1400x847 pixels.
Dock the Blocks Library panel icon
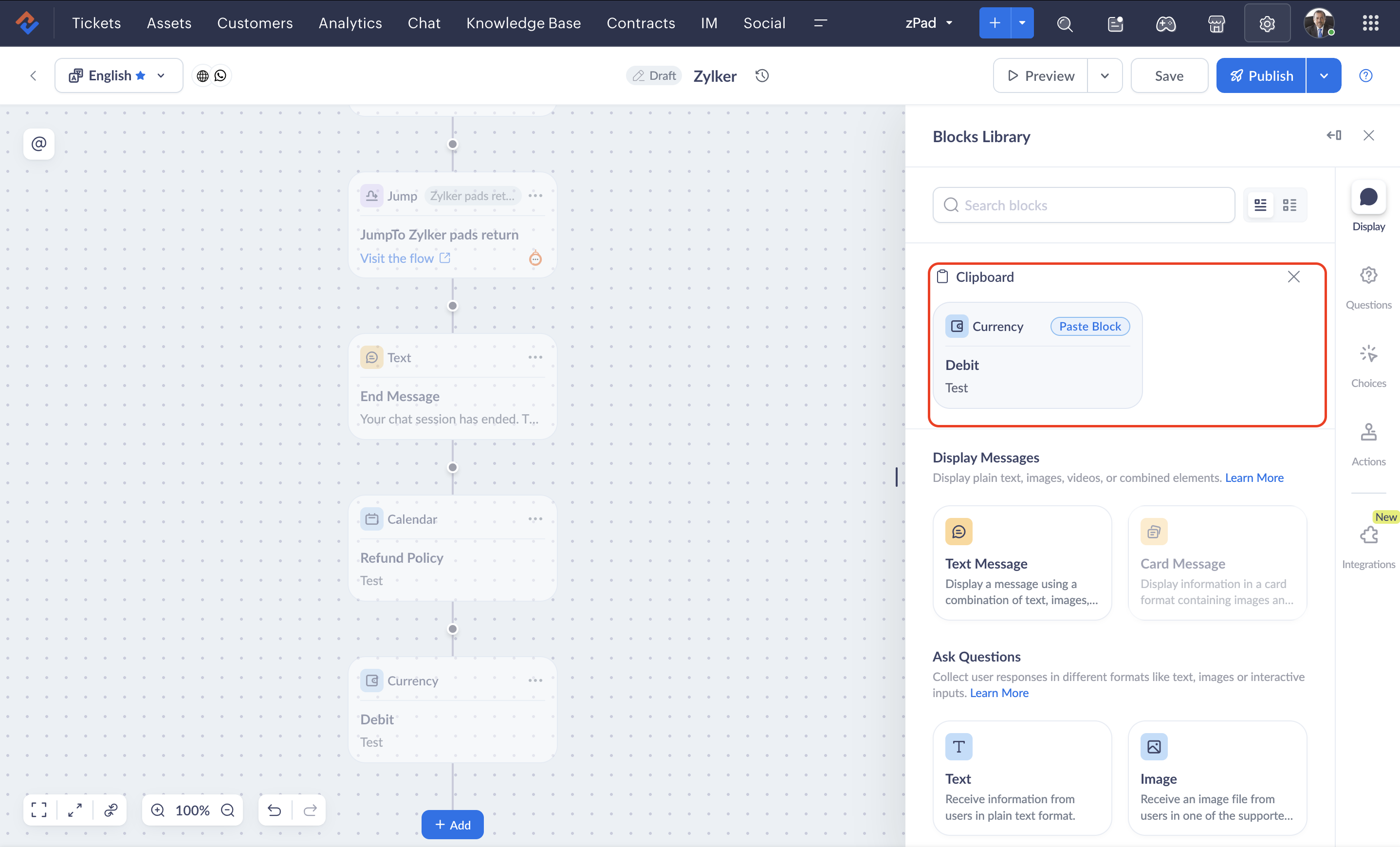[x=1333, y=135]
